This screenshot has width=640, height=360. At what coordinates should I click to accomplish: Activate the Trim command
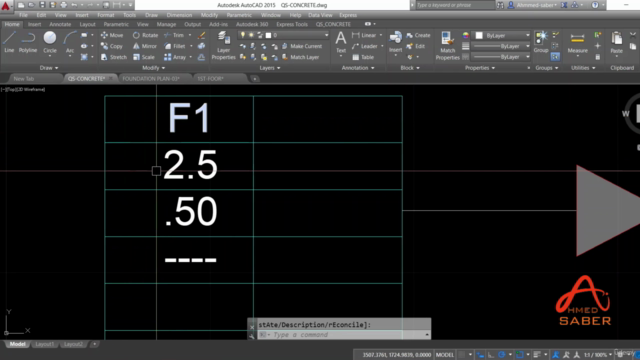[x=174, y=35]
